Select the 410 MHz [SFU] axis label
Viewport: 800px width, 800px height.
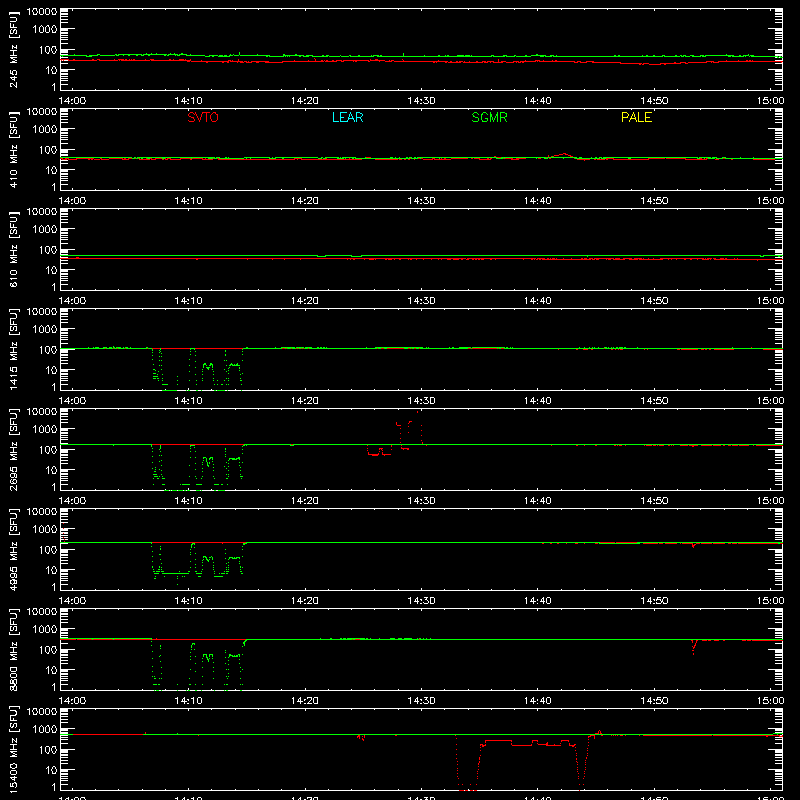14,150
